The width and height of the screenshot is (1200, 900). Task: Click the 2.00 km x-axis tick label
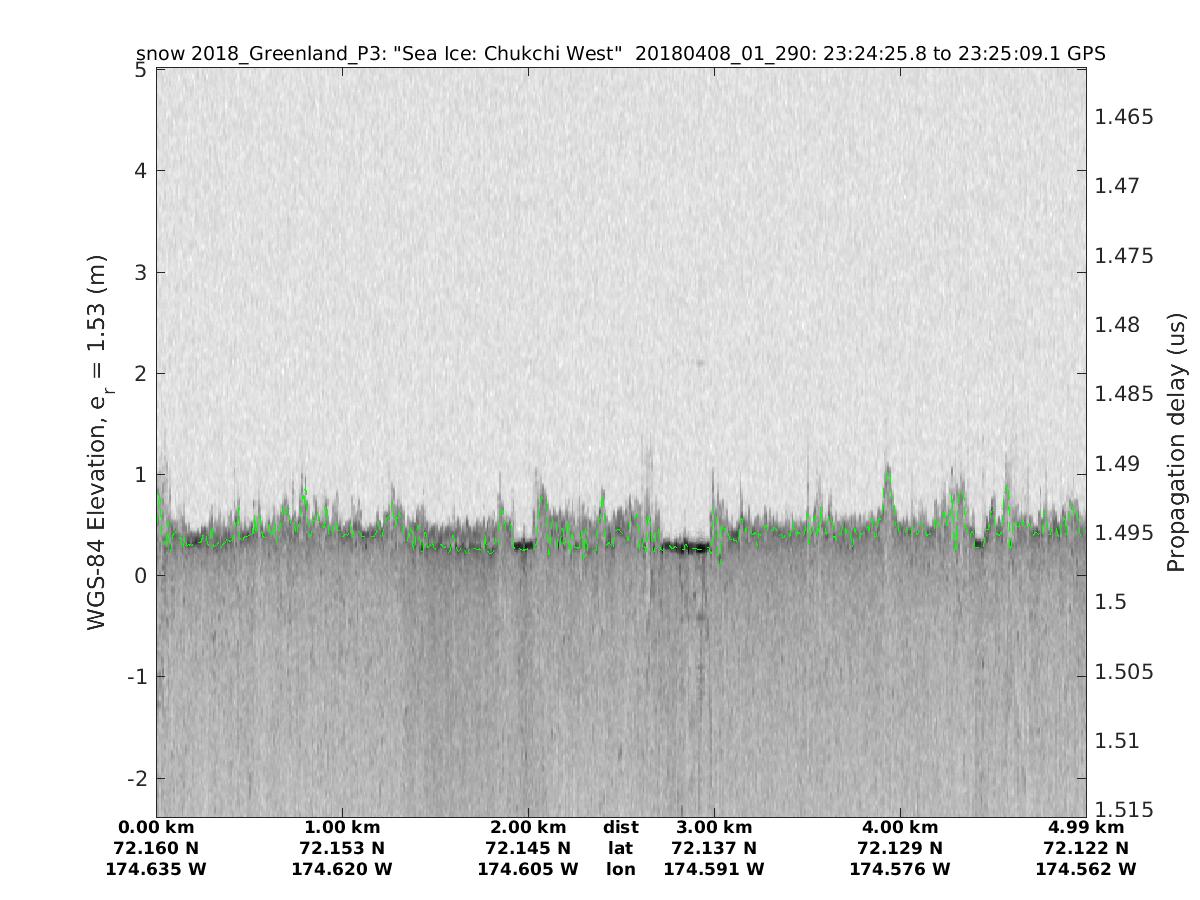pos(528,827)
